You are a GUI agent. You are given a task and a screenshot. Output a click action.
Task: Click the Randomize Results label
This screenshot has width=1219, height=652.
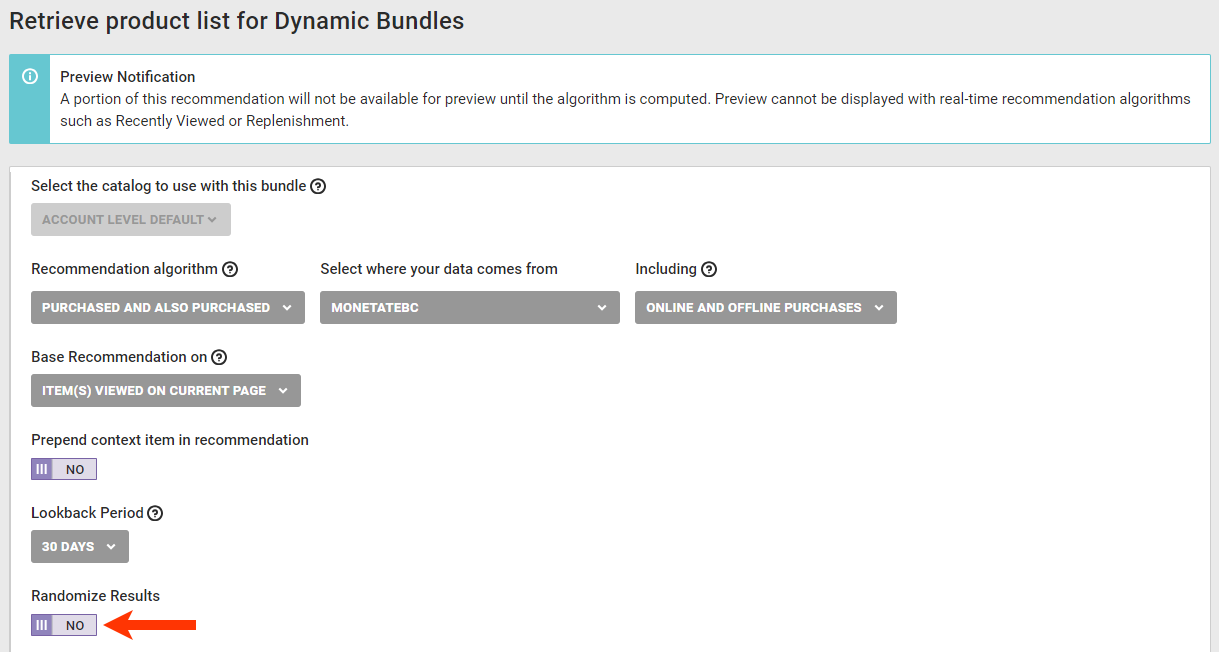click(x=95, y=596)
